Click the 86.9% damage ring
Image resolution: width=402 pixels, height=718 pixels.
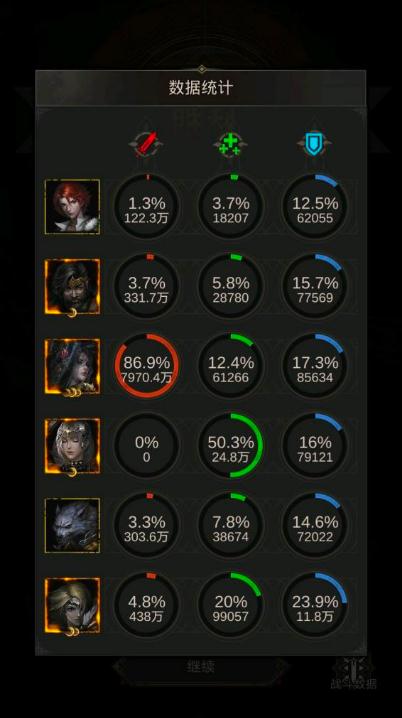(146, 366)
